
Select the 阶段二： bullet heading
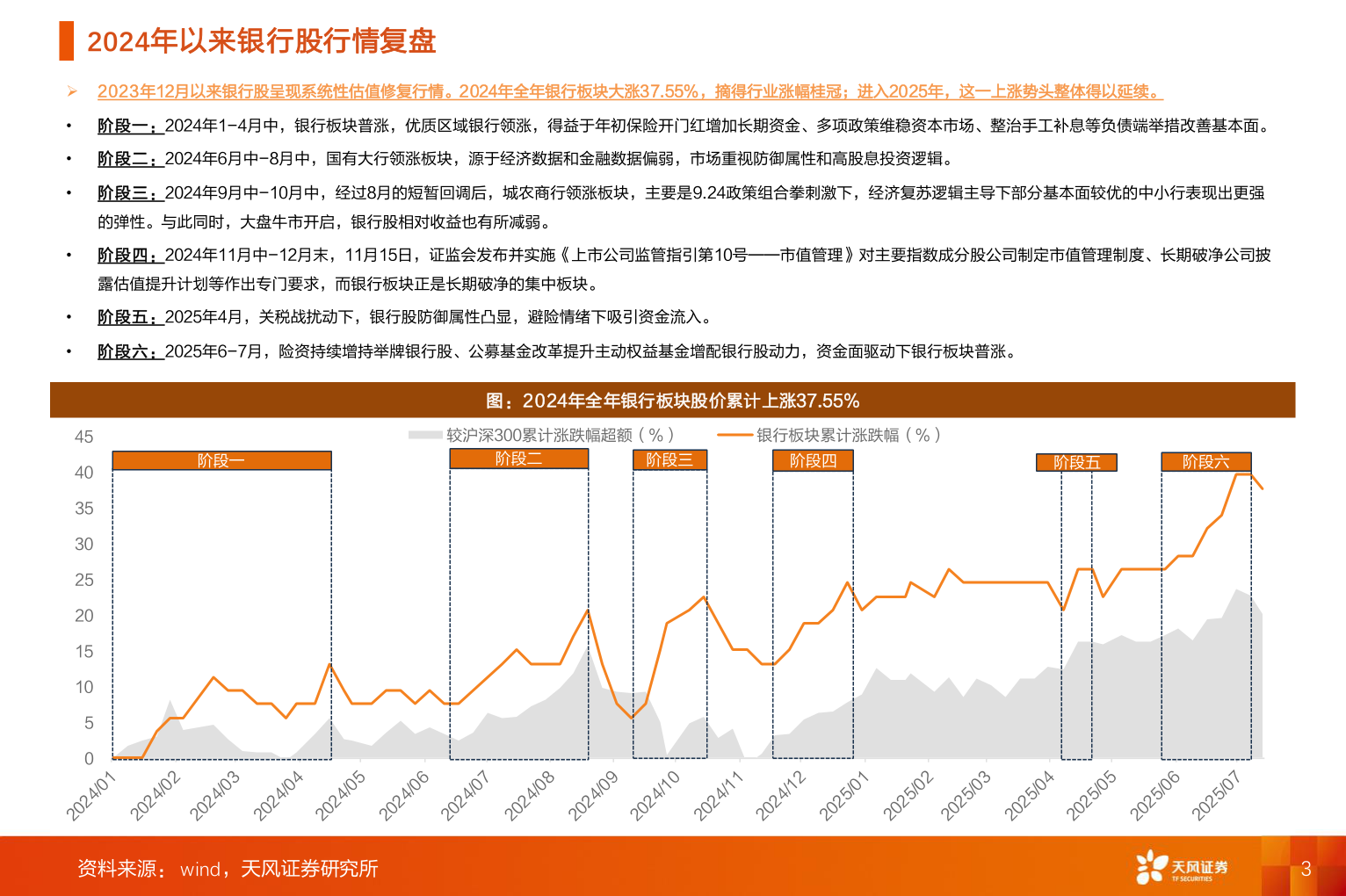pos(130,159)
